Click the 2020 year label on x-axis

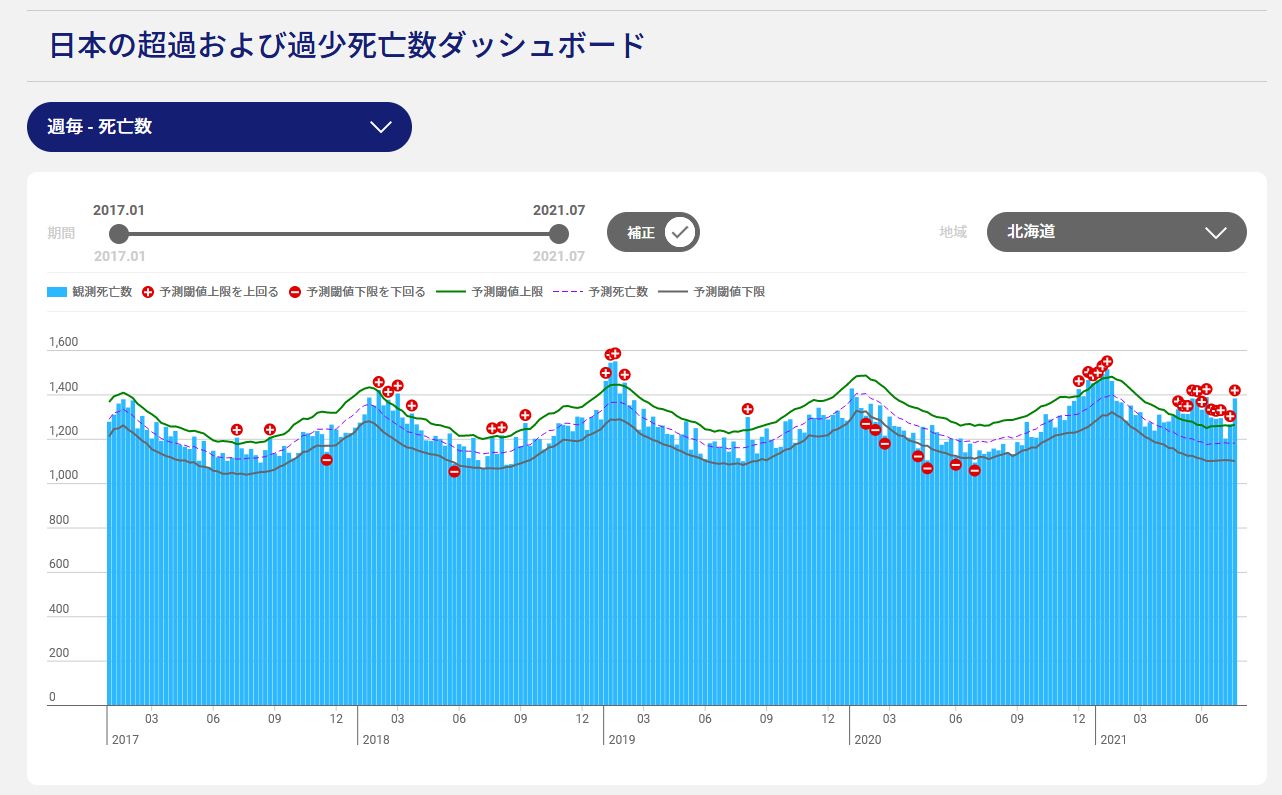click(868, 740)
